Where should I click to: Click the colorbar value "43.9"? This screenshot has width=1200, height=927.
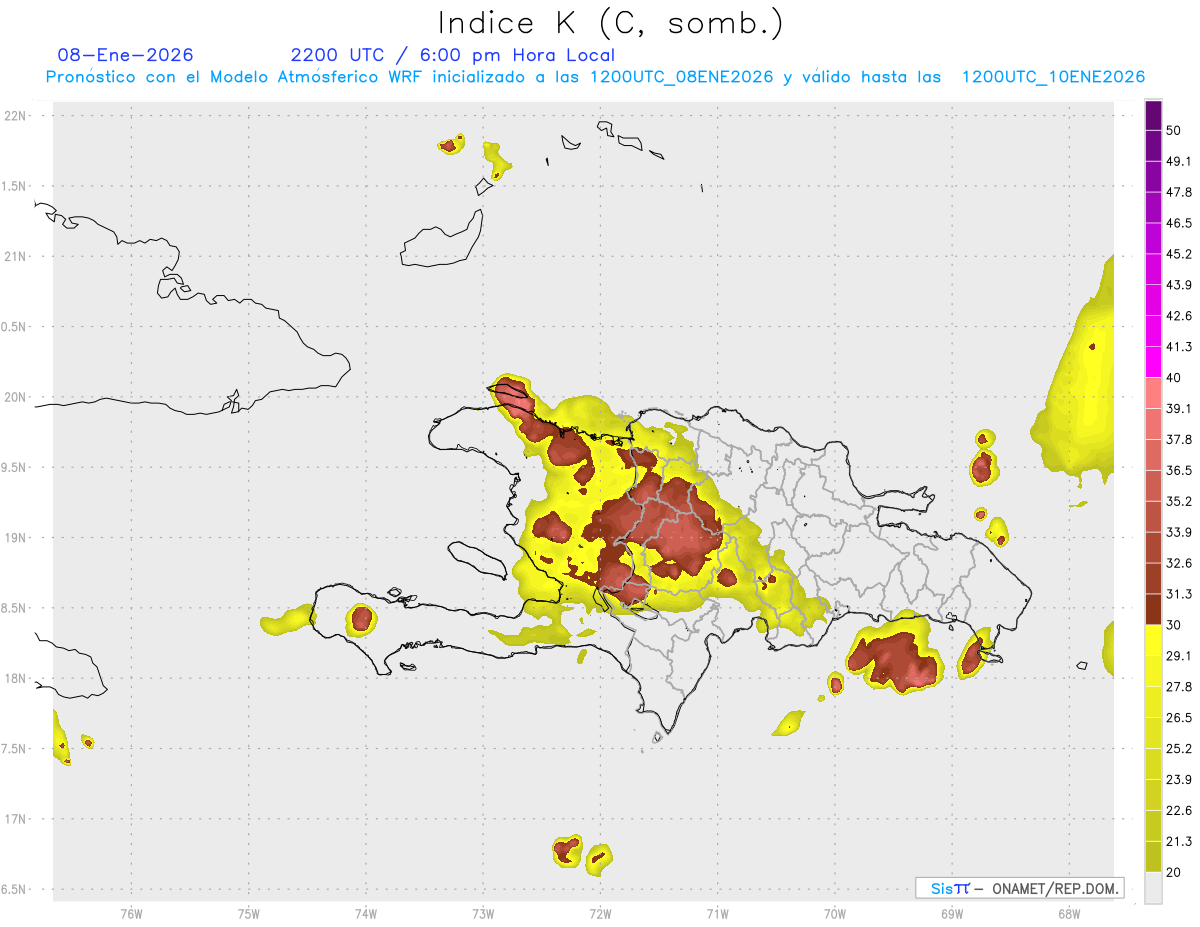(1179, 286)
